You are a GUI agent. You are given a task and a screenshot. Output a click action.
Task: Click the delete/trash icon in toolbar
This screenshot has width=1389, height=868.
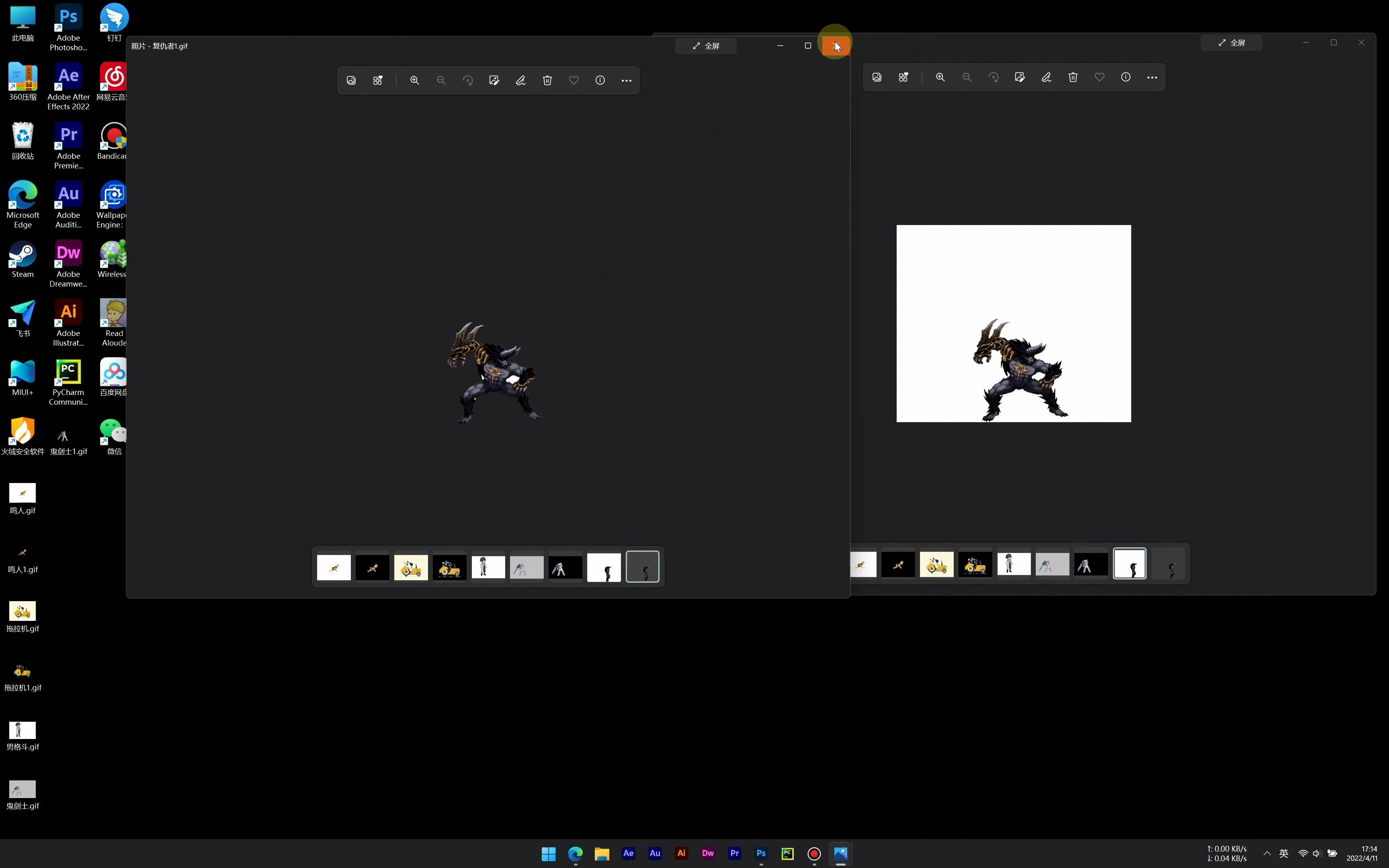546,80
